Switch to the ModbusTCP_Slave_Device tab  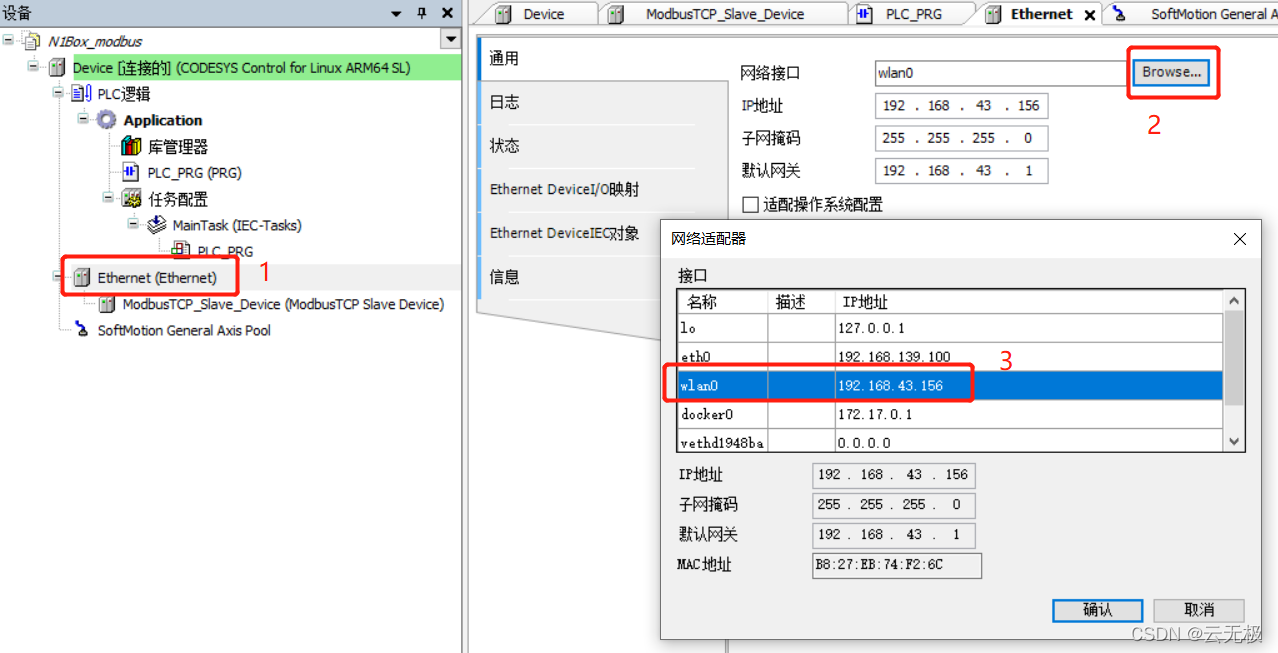click(725, 13)
